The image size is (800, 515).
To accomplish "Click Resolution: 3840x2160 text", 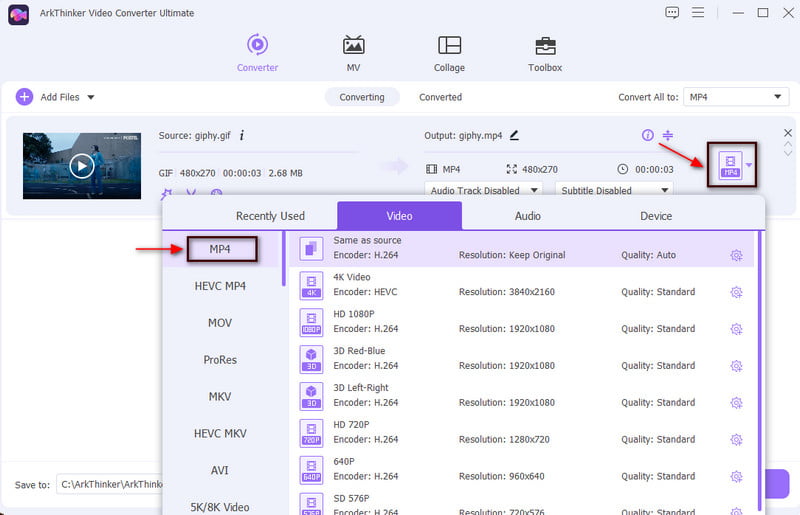I will click(506, 292).
